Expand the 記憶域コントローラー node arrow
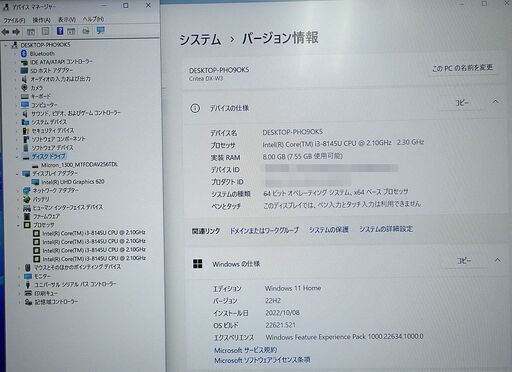The height and width of the screenshot is (372, 512). pos(19,302)
